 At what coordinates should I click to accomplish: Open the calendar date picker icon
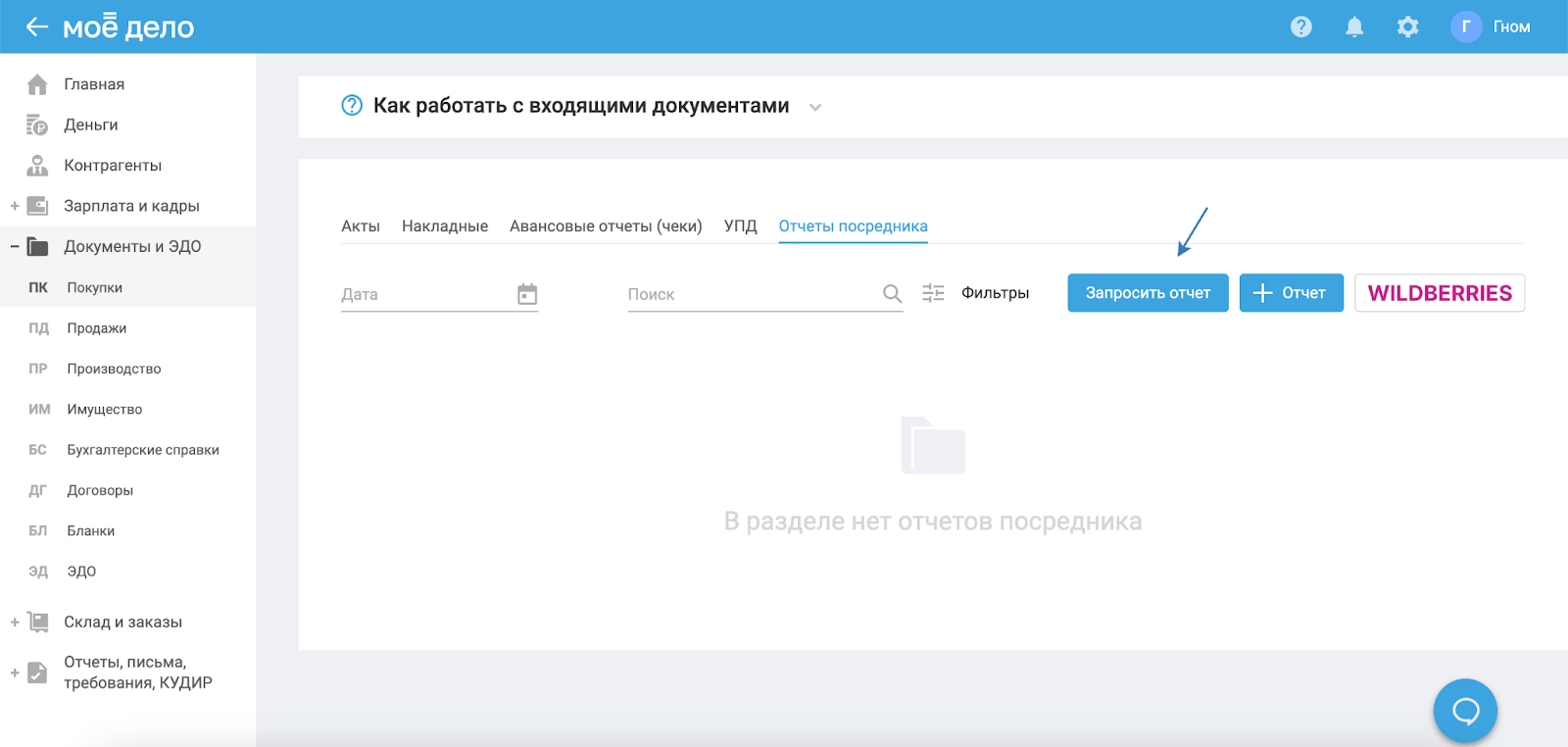point(527,294)
